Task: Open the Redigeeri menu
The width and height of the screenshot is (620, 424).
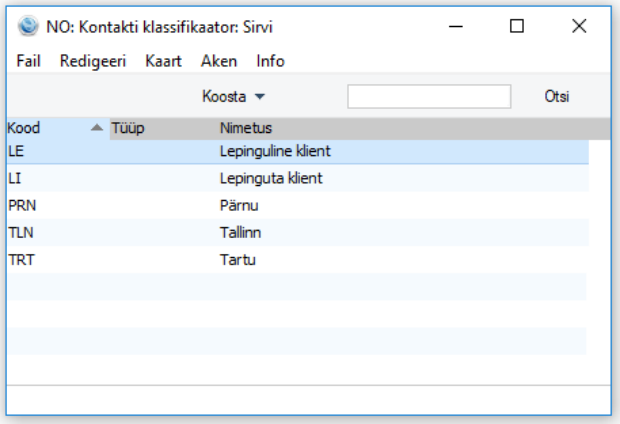Action: click(93, 61)
